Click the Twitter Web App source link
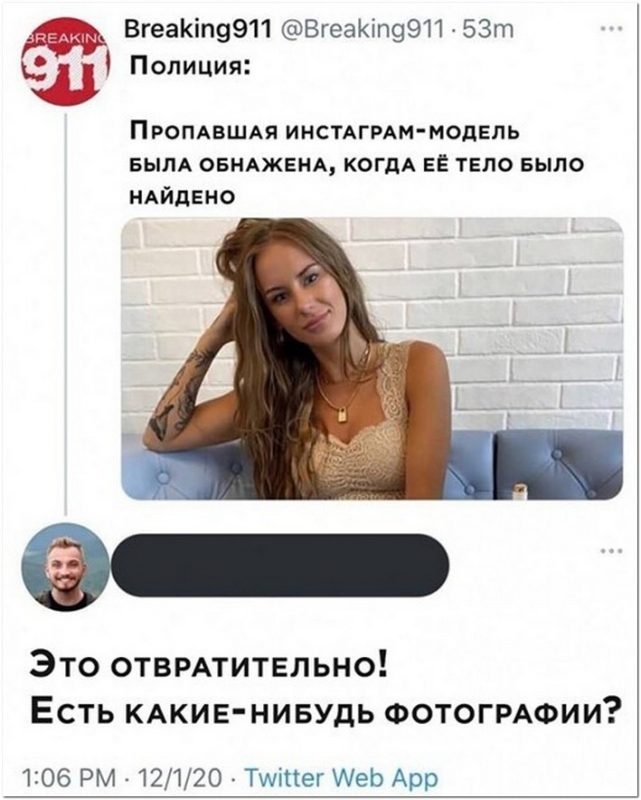Screen dimensions: 641x800 (341, 778)
